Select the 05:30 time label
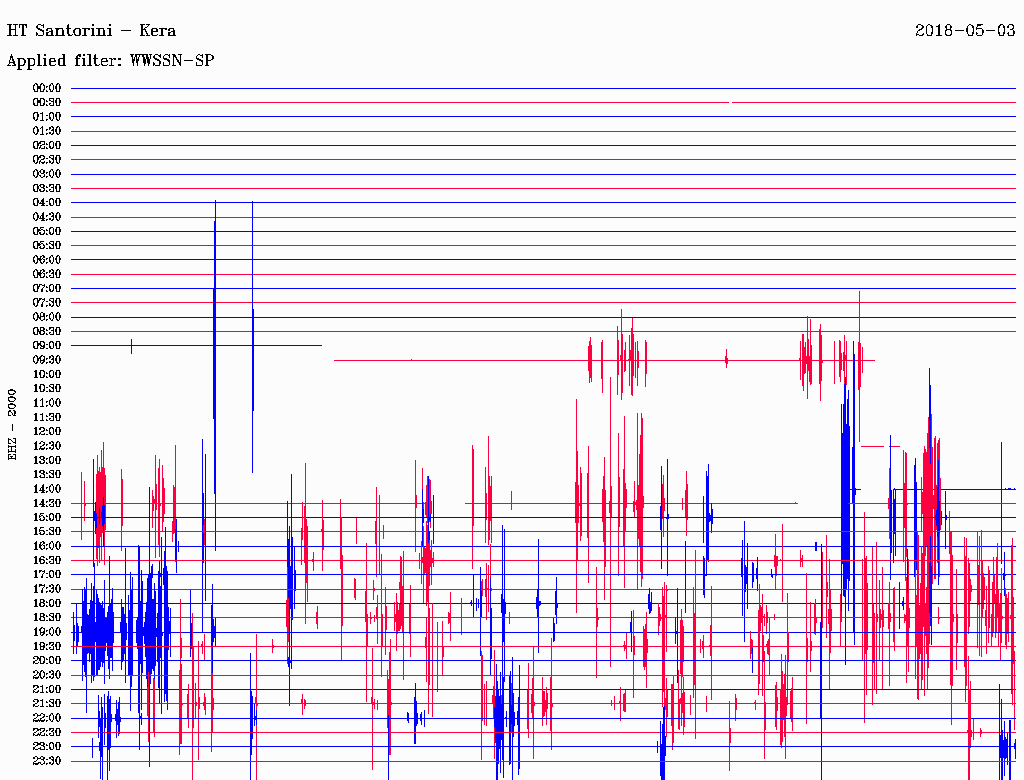Screen dimensions: 1024x780 [47, 246]
